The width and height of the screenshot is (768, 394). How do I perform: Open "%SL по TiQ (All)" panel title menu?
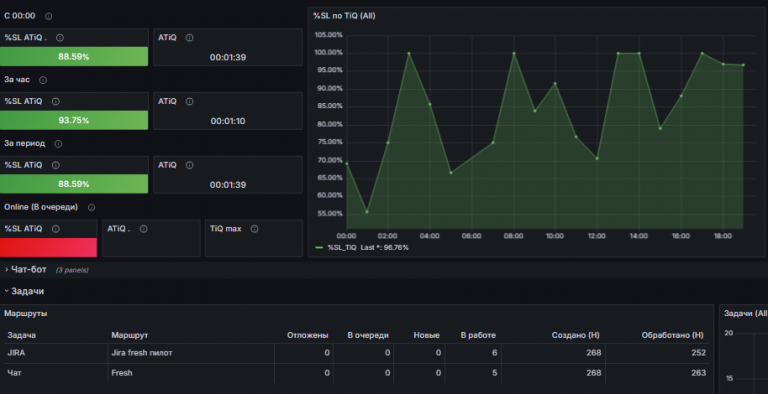click(344, 16)
